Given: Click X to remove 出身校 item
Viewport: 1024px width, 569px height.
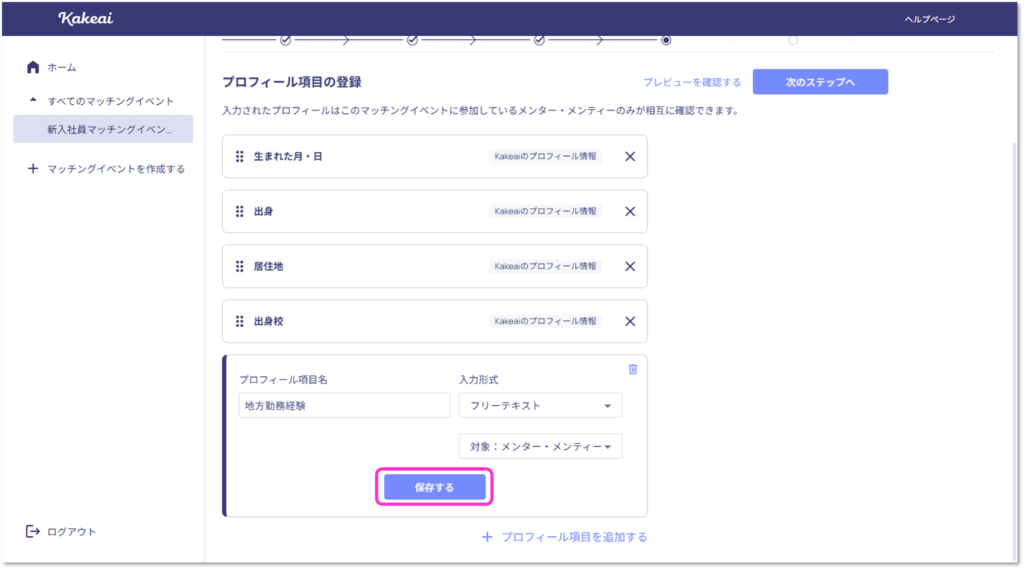Looking at the screenshot, I should coord(630,322).
